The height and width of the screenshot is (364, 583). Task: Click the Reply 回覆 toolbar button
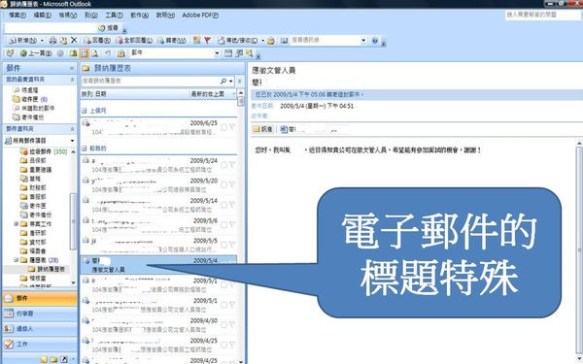coord(97,40)
